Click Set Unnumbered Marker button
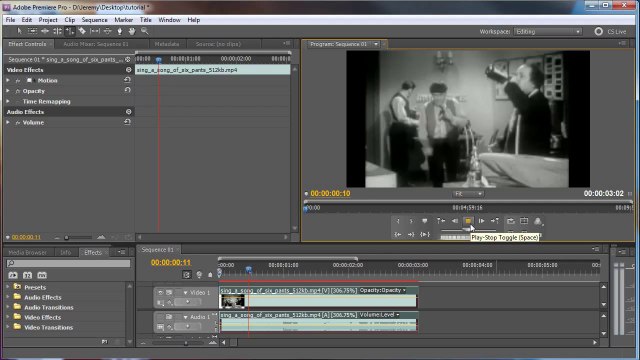 coord(424,221)
